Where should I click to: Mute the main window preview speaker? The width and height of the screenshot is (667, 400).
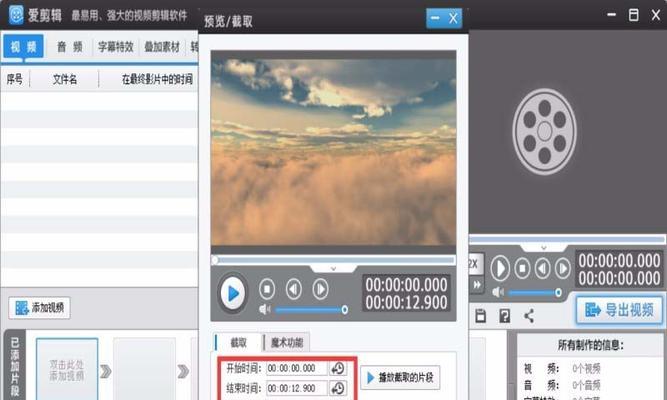[498, 292]
